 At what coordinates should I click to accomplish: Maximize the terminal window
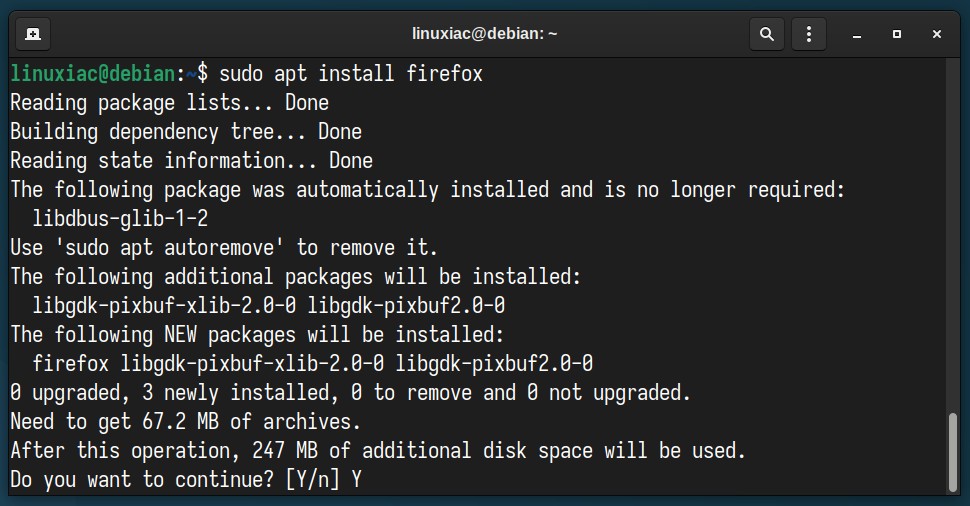[896, 34]
